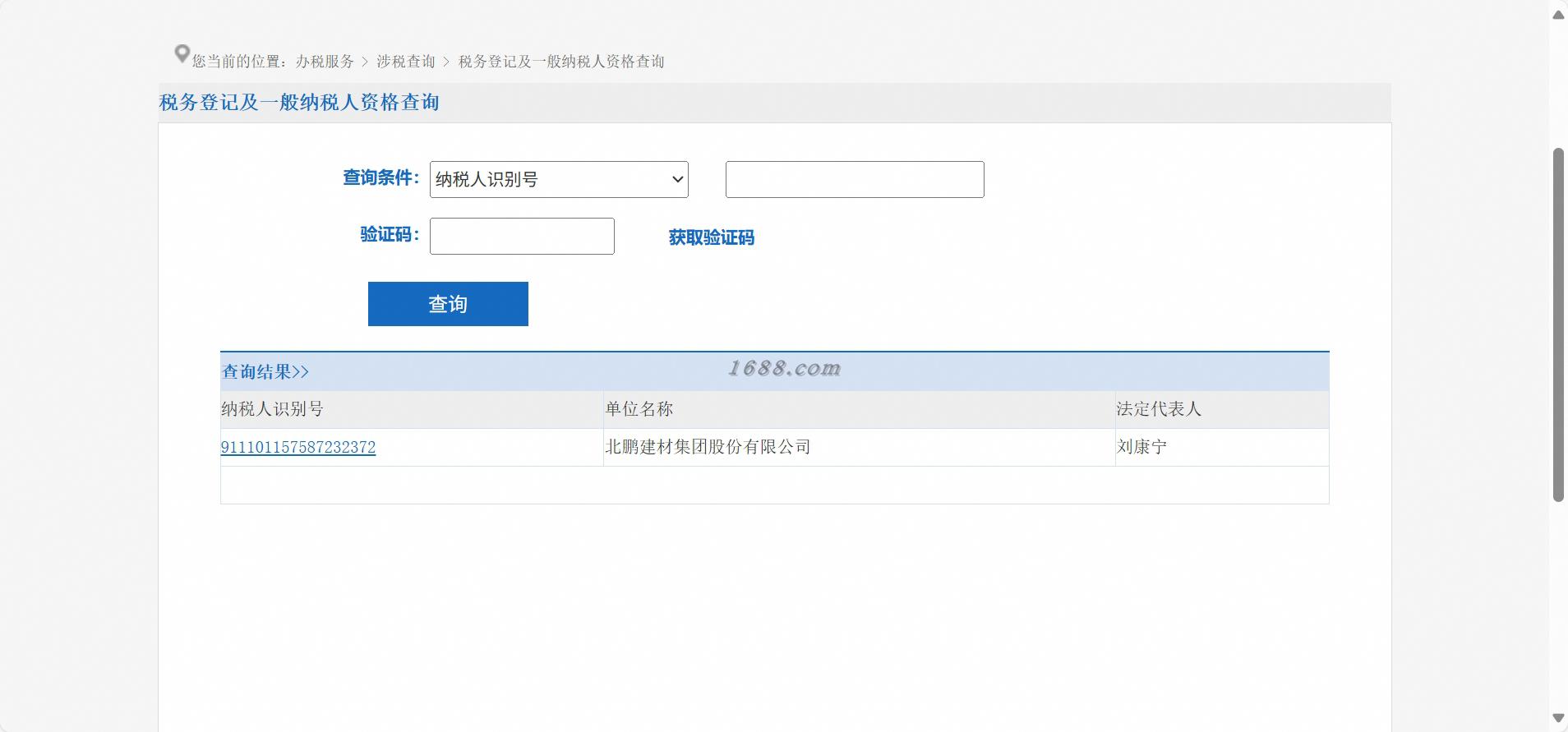The image size is (1568, 732).
Task: Click the 单位名称 column header
Action: pyautogui.click(x=859, y=409)
